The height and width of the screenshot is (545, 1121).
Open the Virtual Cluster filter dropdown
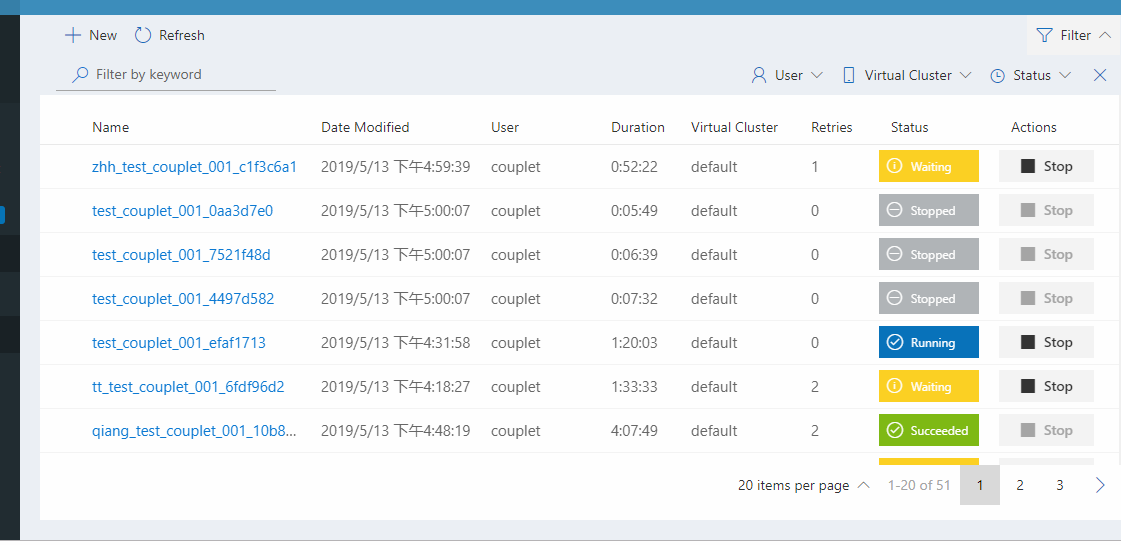(x=907, y=75)
